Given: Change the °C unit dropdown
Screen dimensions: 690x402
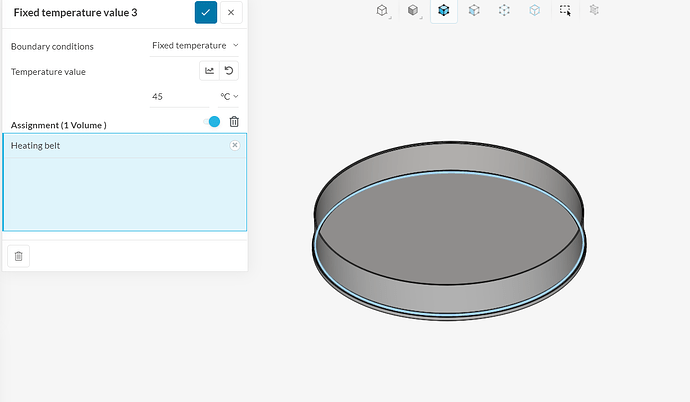Looking at the screenshot, I should (x=229, y=97).
